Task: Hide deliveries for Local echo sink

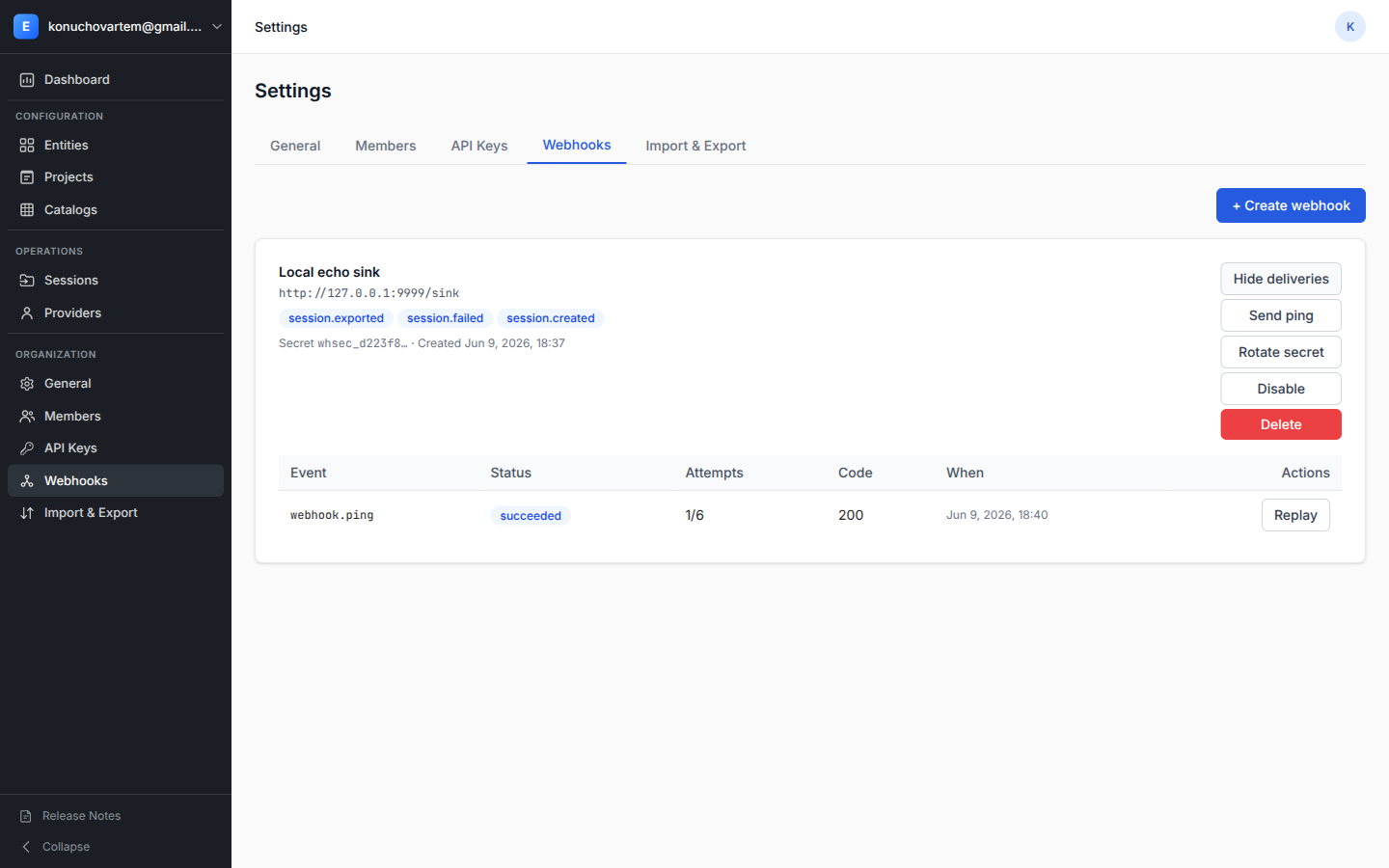Action: click(x=1281, y=279)
